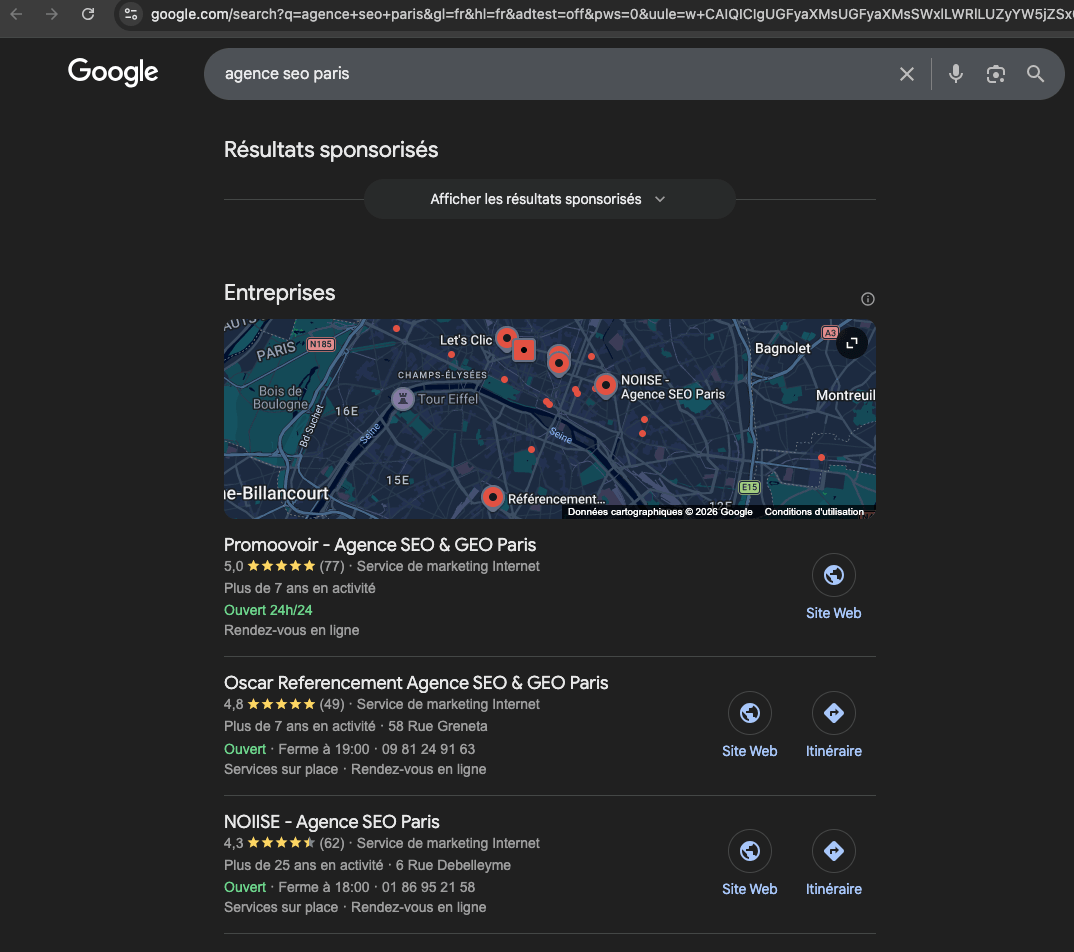Start voice search with the microphone icon
The width and height of the screenshot is (1074, 952).
coord(956,74)
